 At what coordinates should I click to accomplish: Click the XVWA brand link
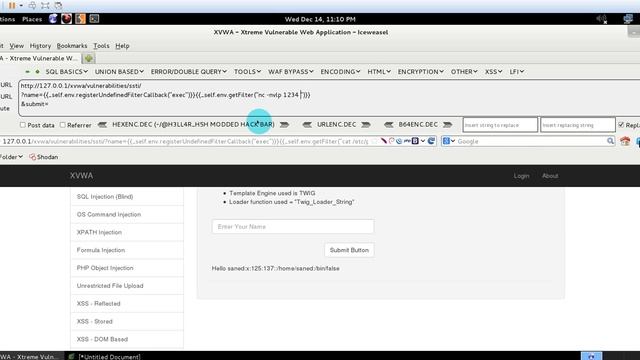(x=81, y=176)
